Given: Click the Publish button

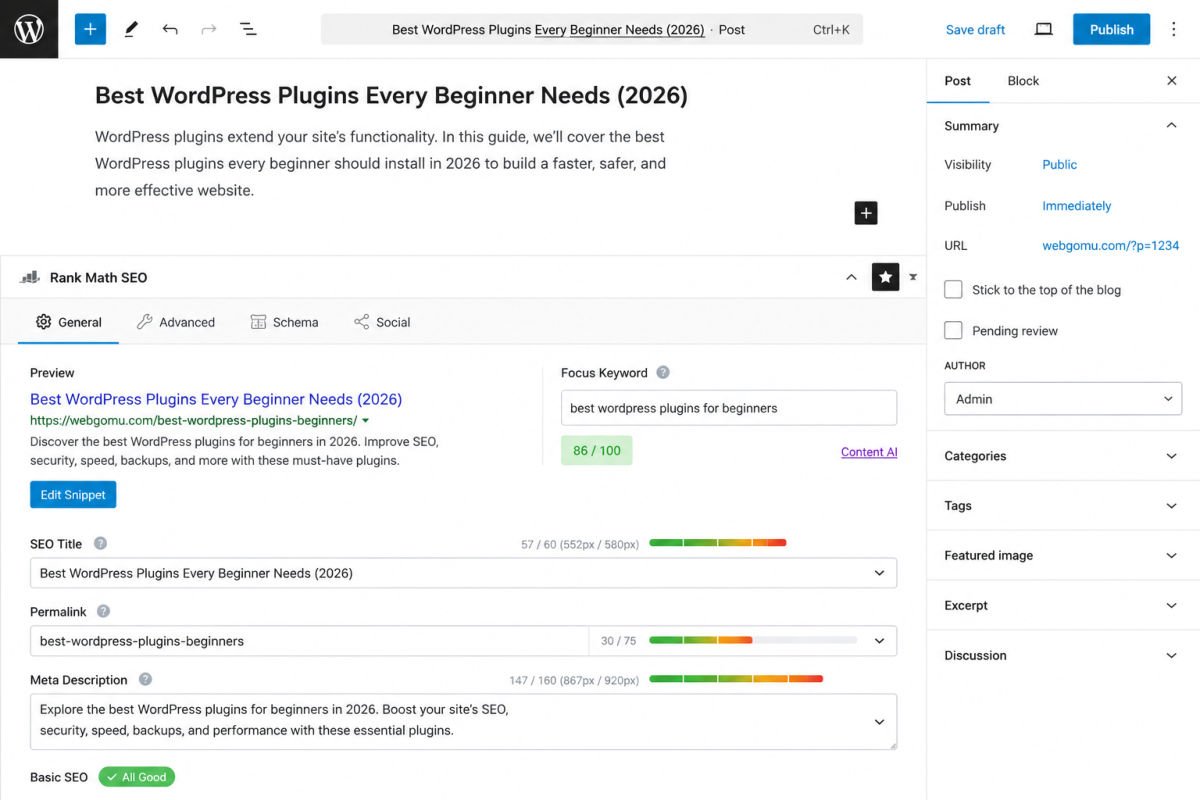Looking at the screenshot, I should (x=1111, y=29).
